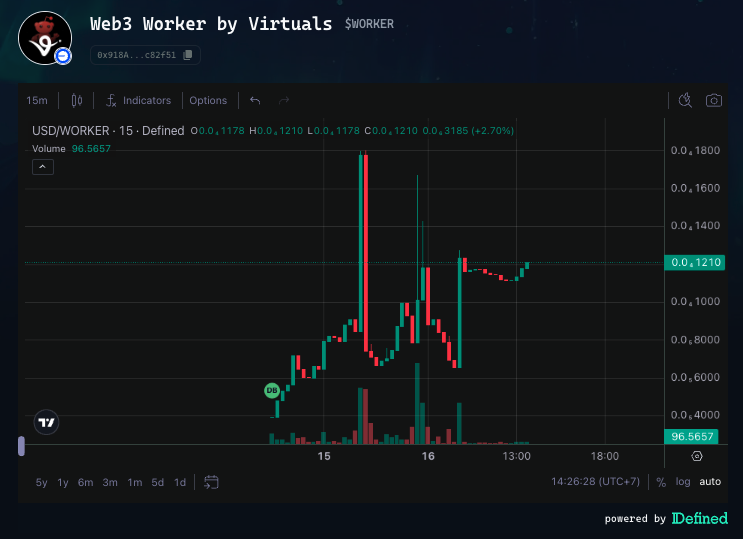Select the 1y time range
This screenshot has width=743, height=539.
[x=63, y=483]
